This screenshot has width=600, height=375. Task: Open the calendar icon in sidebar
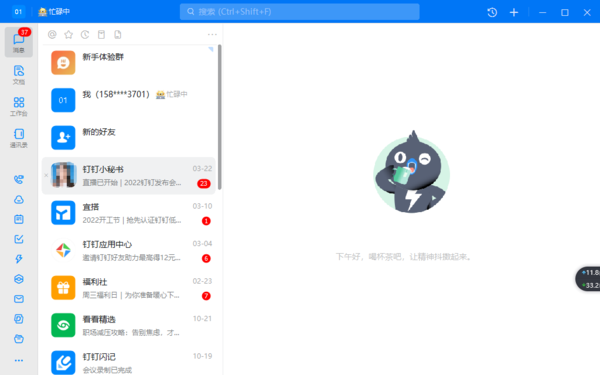pos(19,219)
